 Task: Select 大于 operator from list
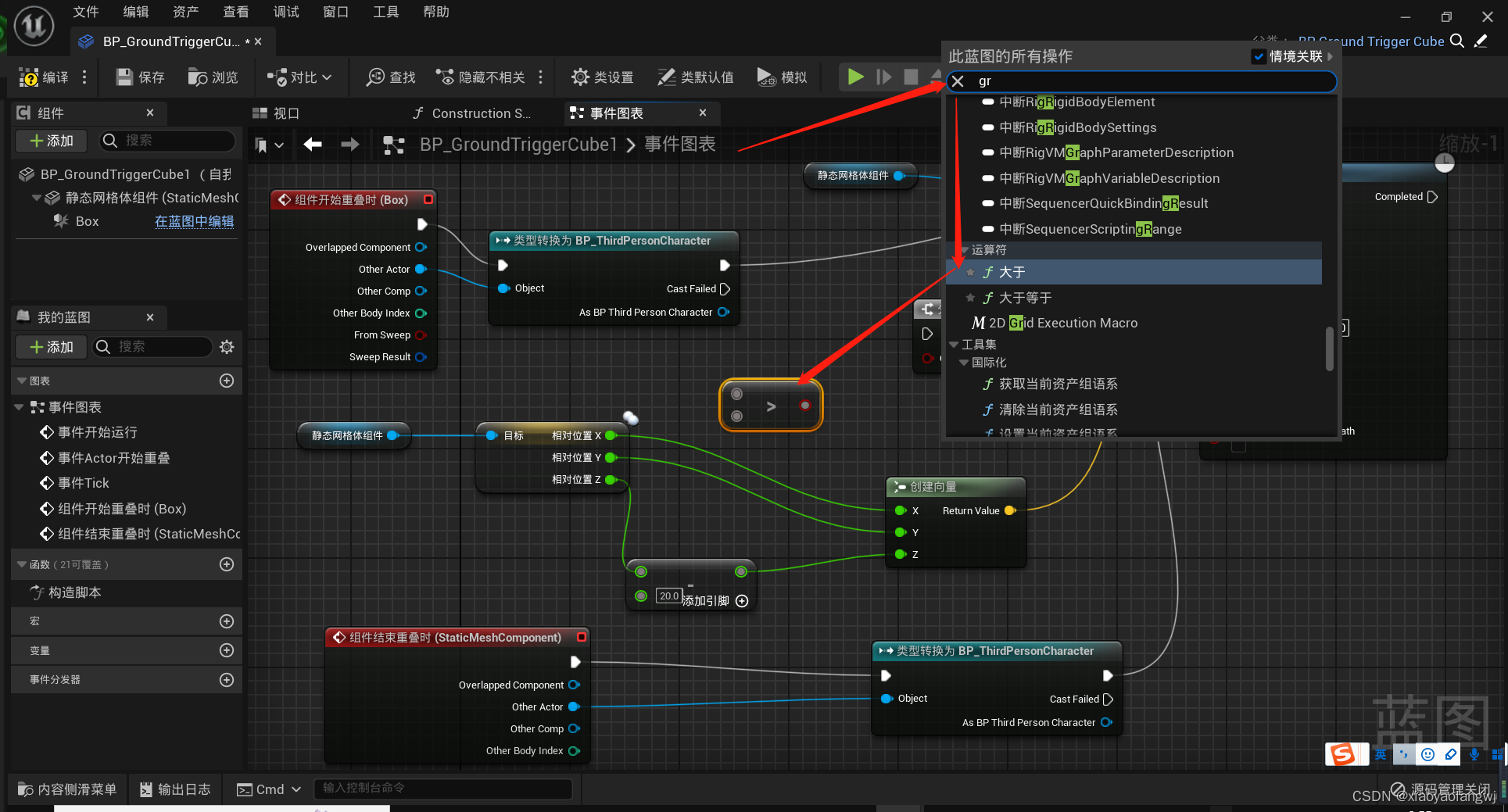click(1134, 272)
